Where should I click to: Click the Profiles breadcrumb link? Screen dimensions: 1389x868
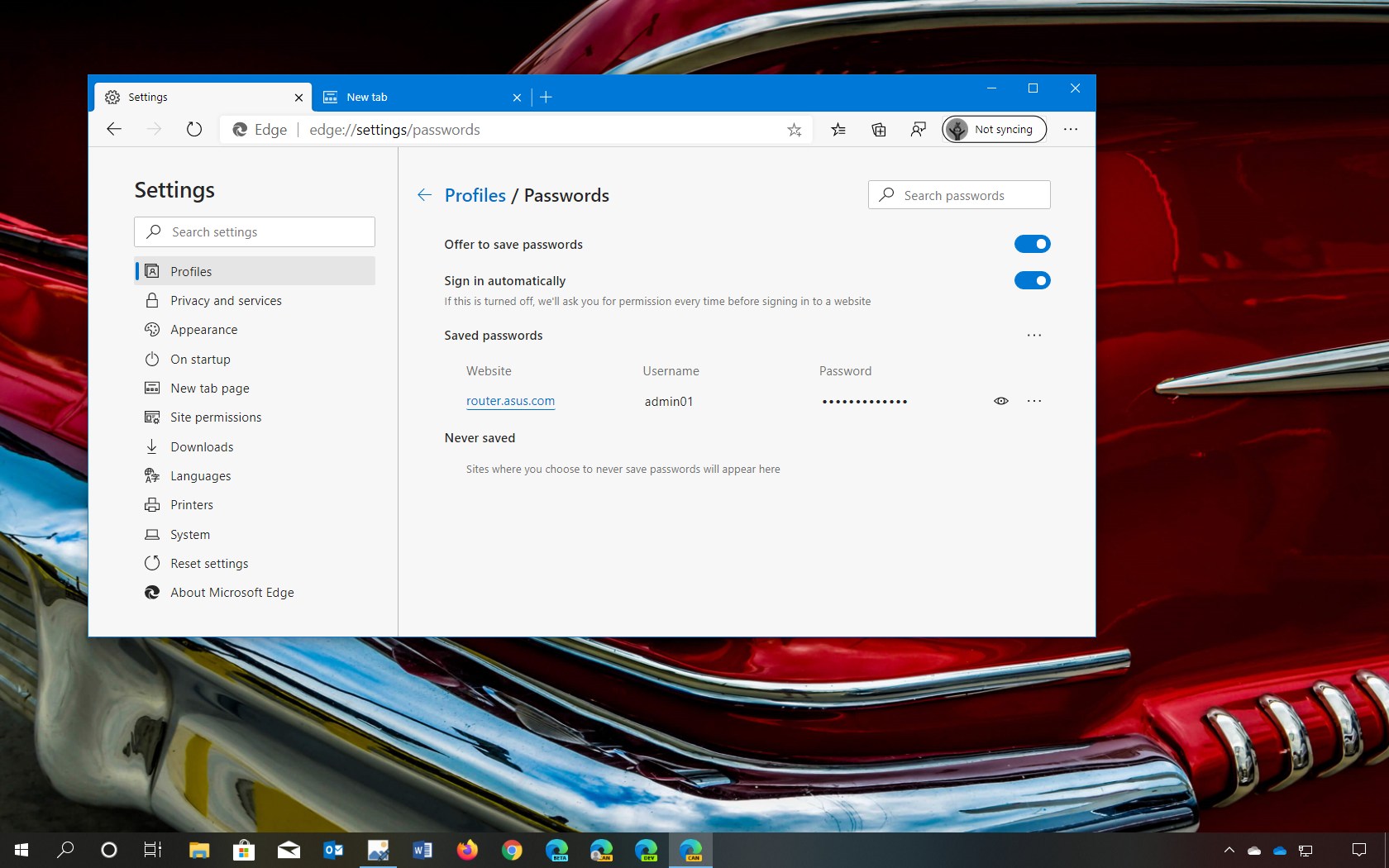tap(475, 195)
